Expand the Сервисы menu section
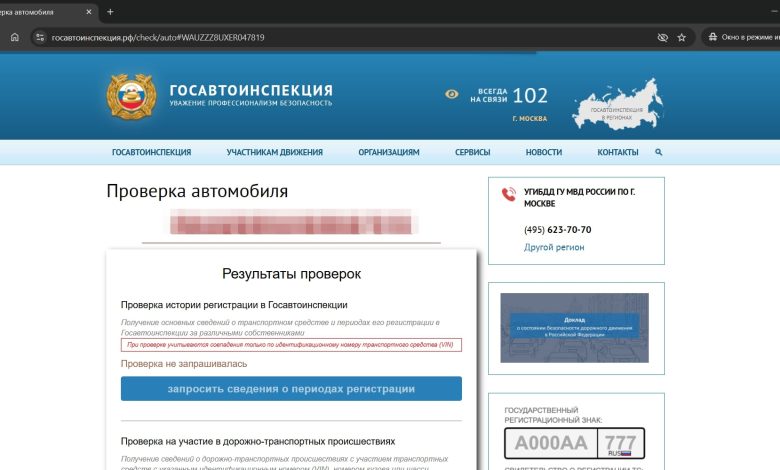This screenshot has width=780, height=470. [x=472, y=153]
